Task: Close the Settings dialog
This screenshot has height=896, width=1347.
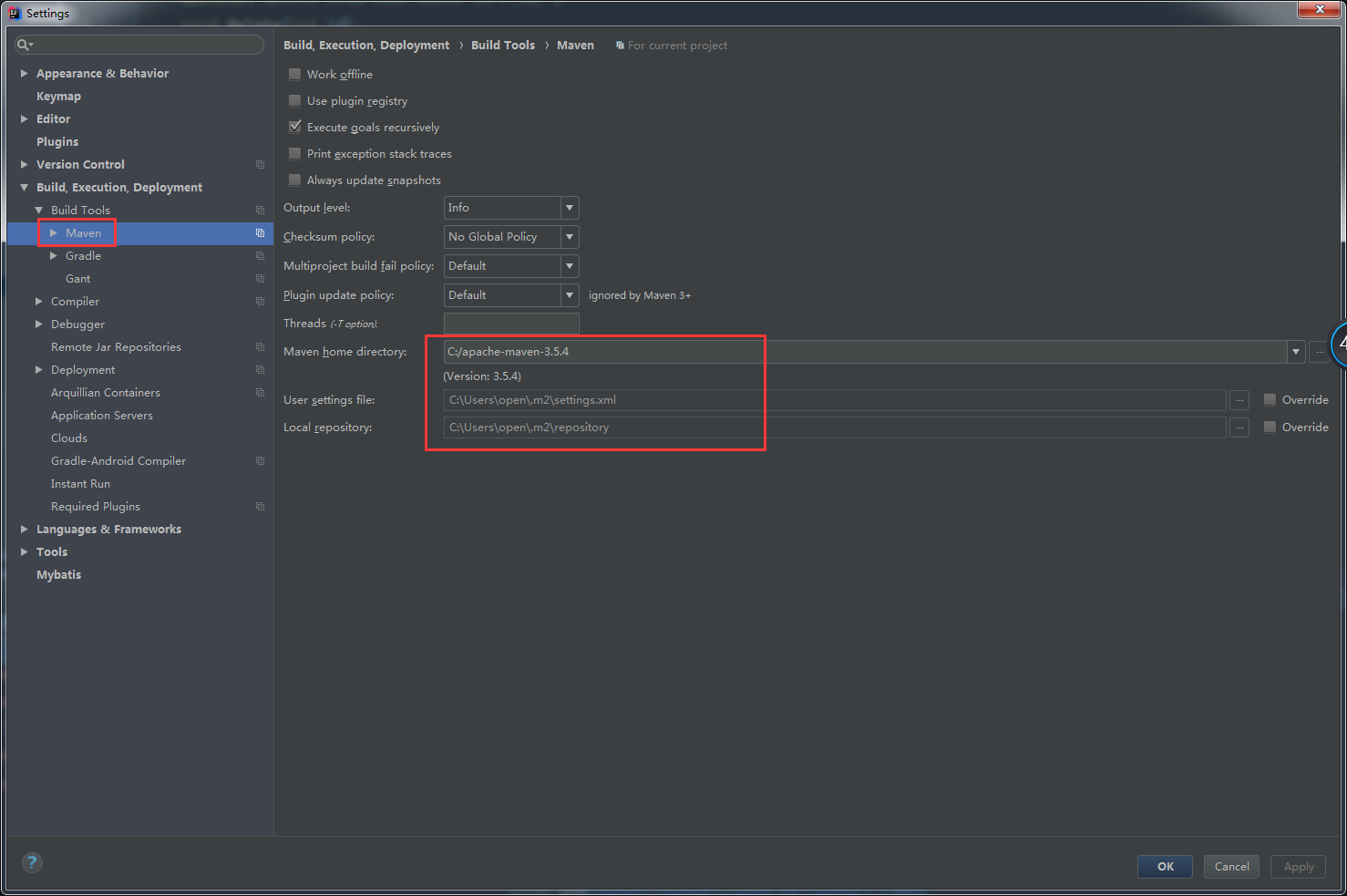Action: pyautogui.click(x=1319, y=9)
